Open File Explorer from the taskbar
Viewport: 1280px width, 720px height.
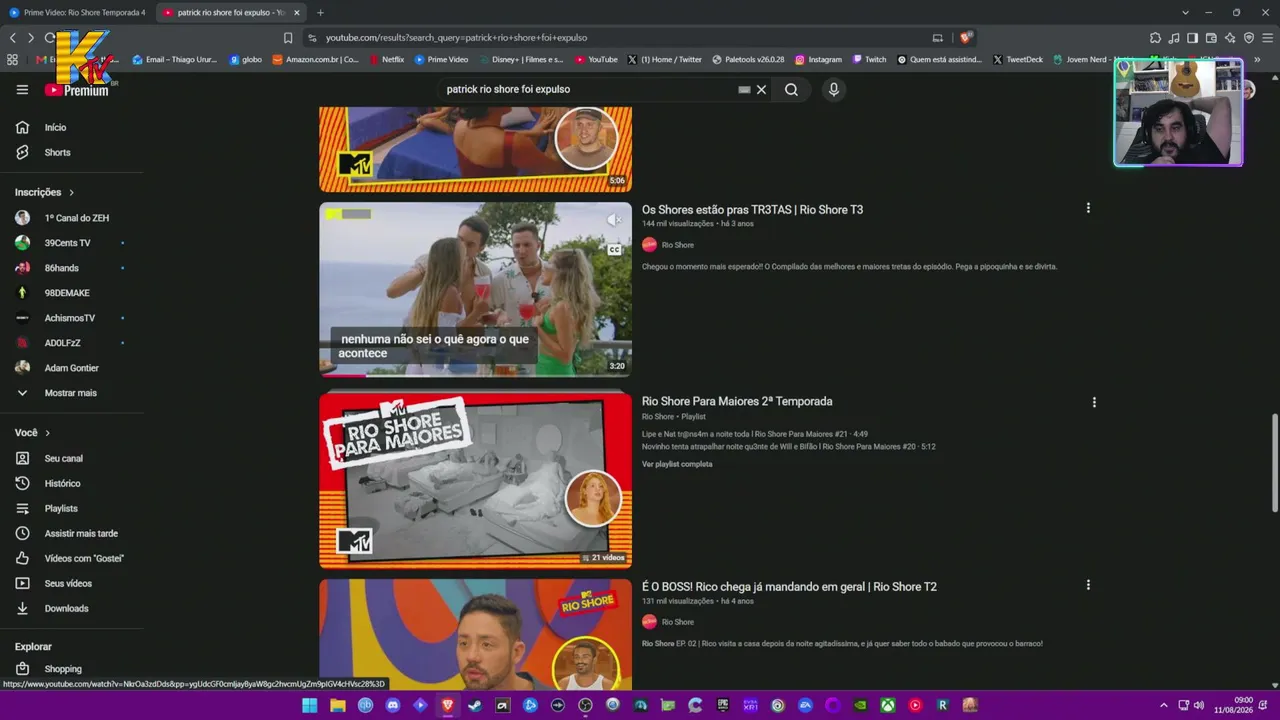(x=338, y=705)
